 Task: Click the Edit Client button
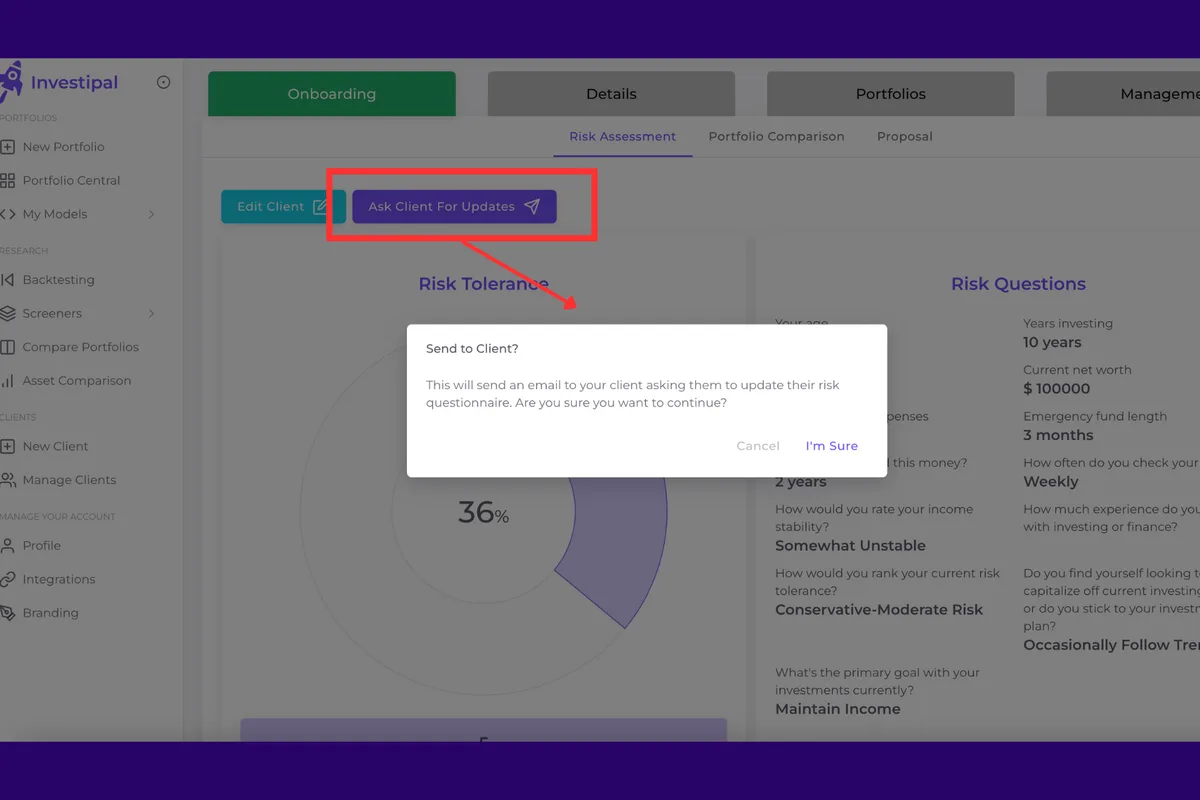tap(283, 206)
